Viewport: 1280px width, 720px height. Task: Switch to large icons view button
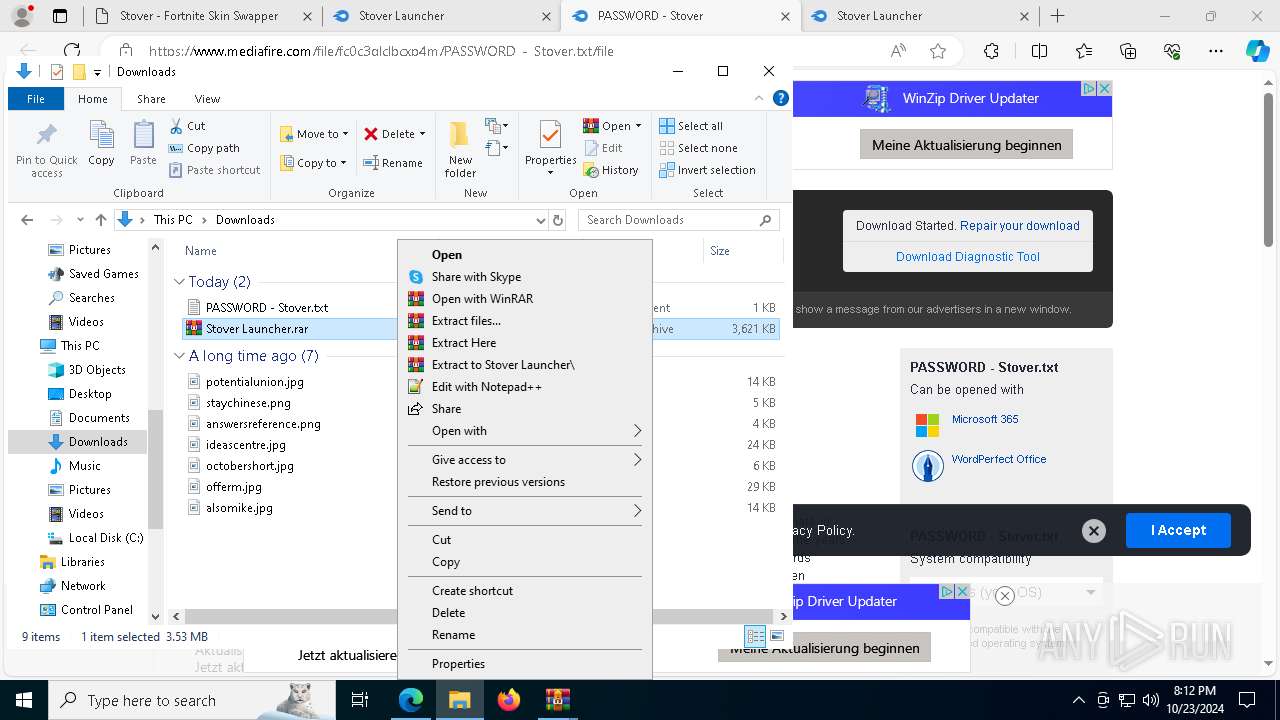click(x=777, y=636)
